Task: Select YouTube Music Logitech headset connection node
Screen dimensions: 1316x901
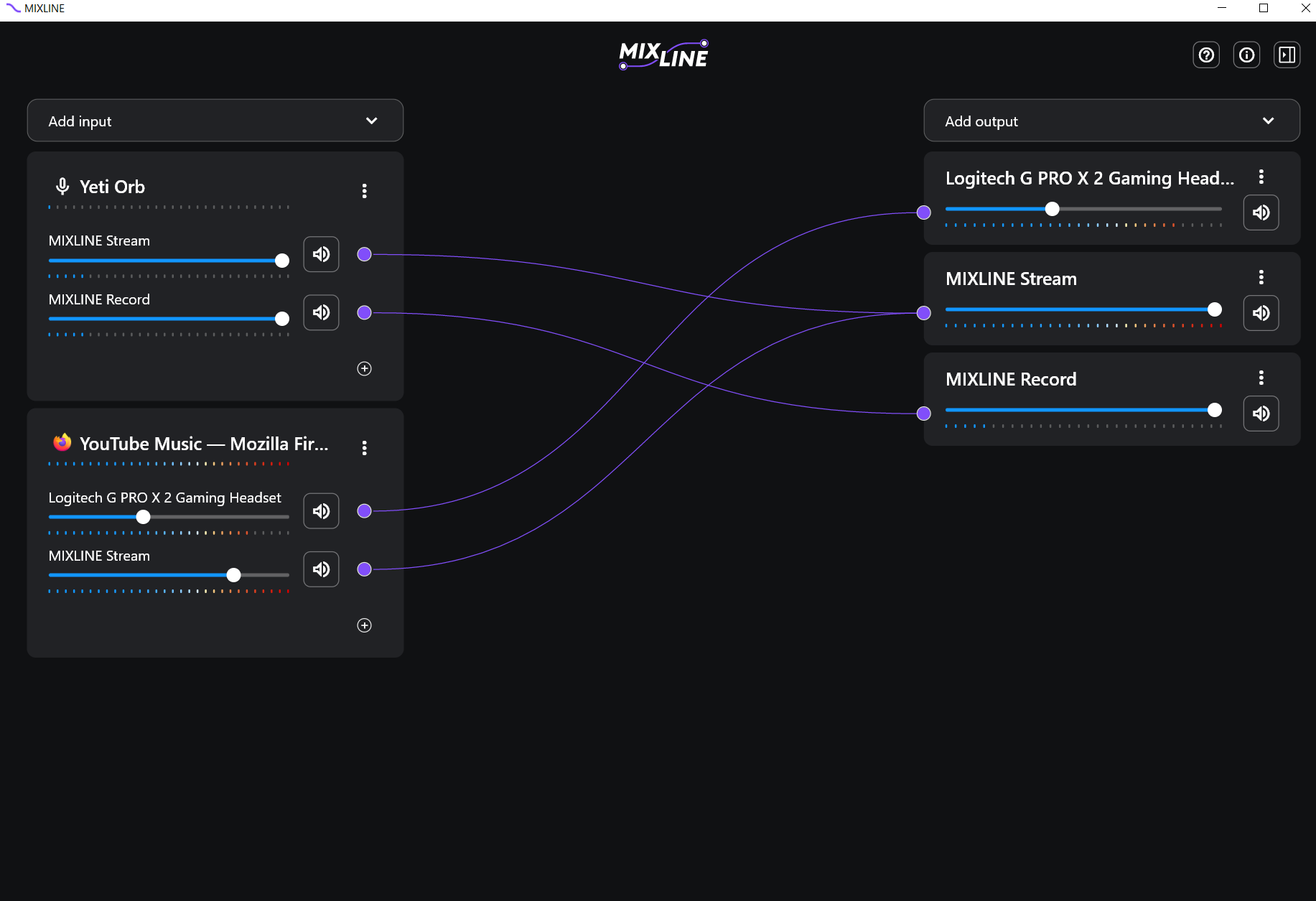Action: click(x=365, y=511)
